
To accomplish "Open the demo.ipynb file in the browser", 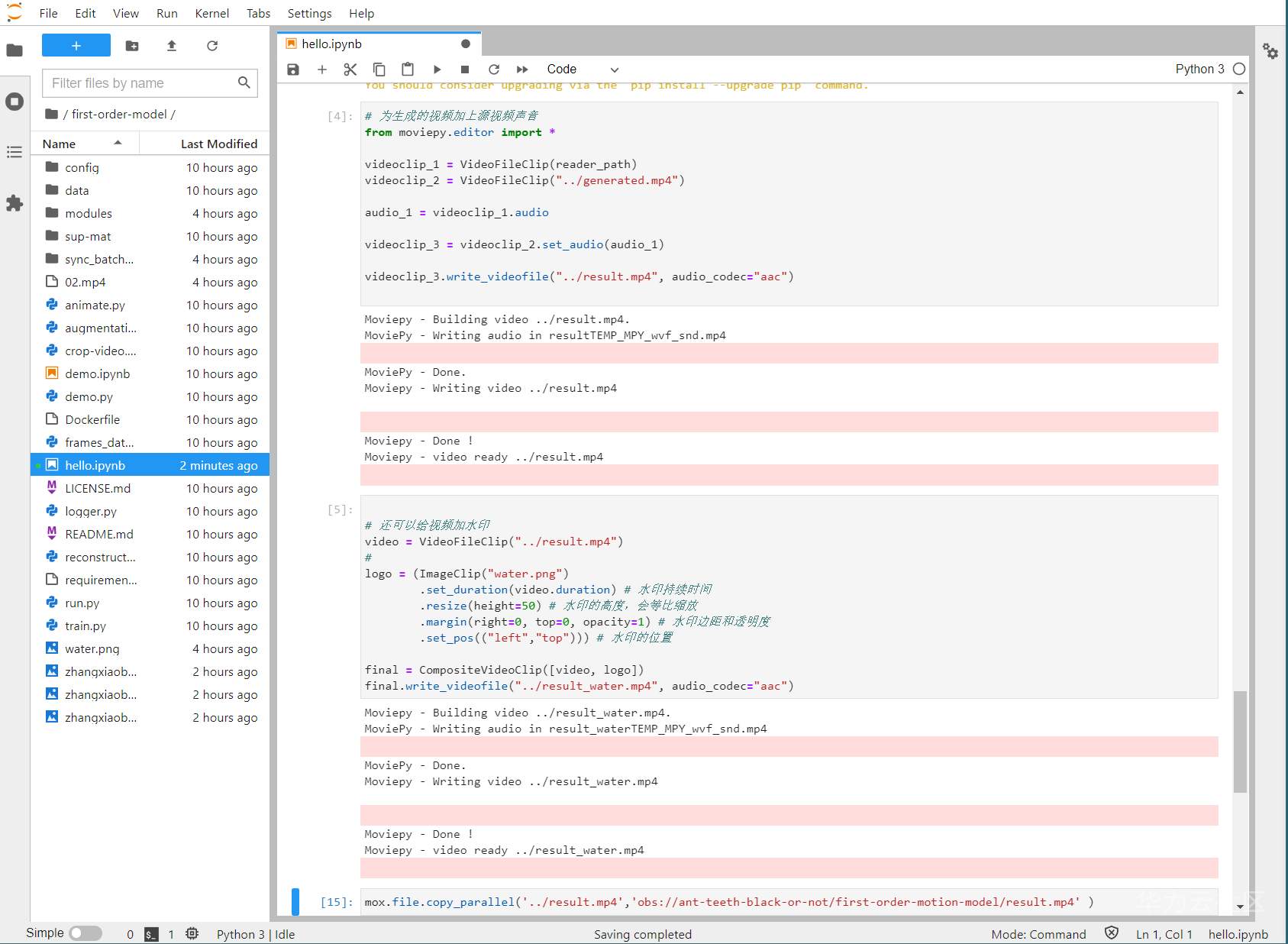I will click(x=97, y=373).
